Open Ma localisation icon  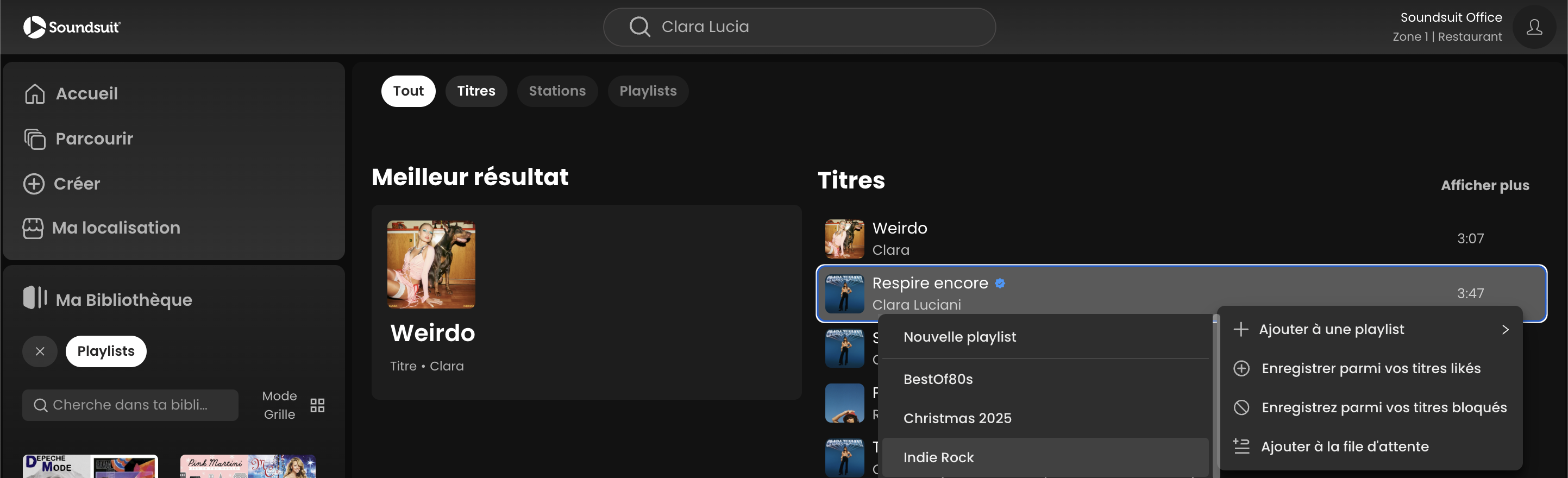coord(33,228)
